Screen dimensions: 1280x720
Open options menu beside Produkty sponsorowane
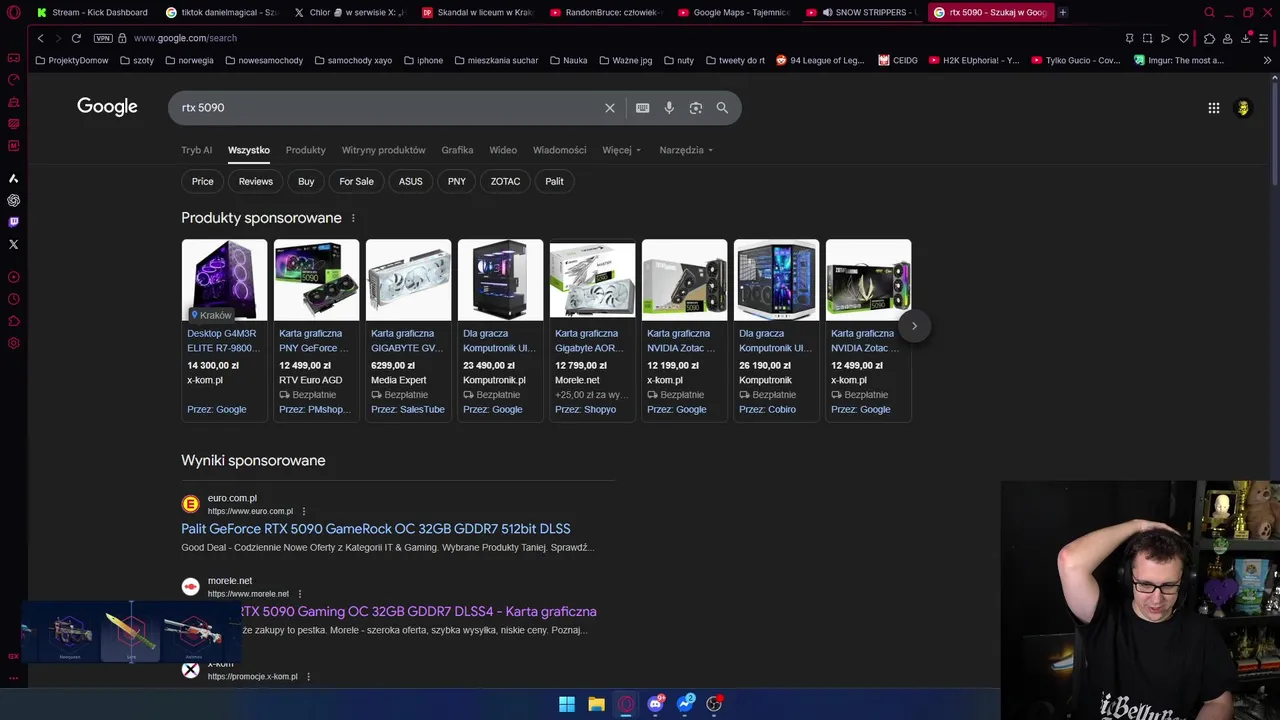pyautogui.click(x=353, y=218)
